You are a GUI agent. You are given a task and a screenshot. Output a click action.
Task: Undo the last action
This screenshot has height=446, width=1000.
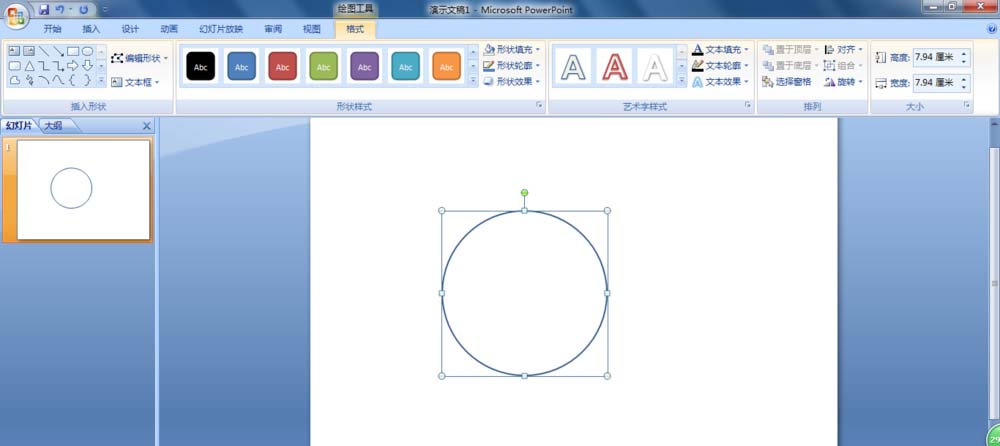click(60, 10)
